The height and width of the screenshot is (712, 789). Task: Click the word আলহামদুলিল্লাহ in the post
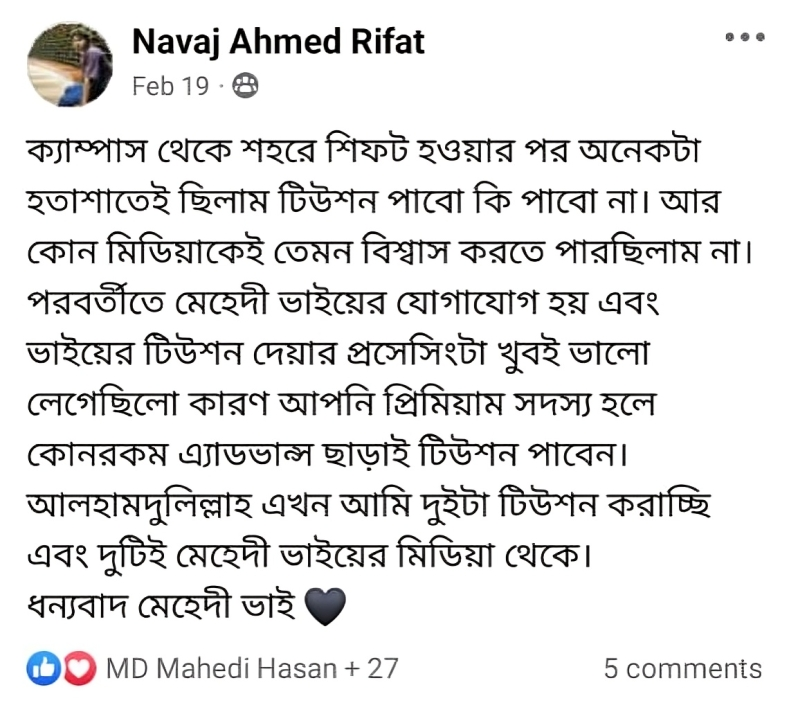(x=139, y=506)
